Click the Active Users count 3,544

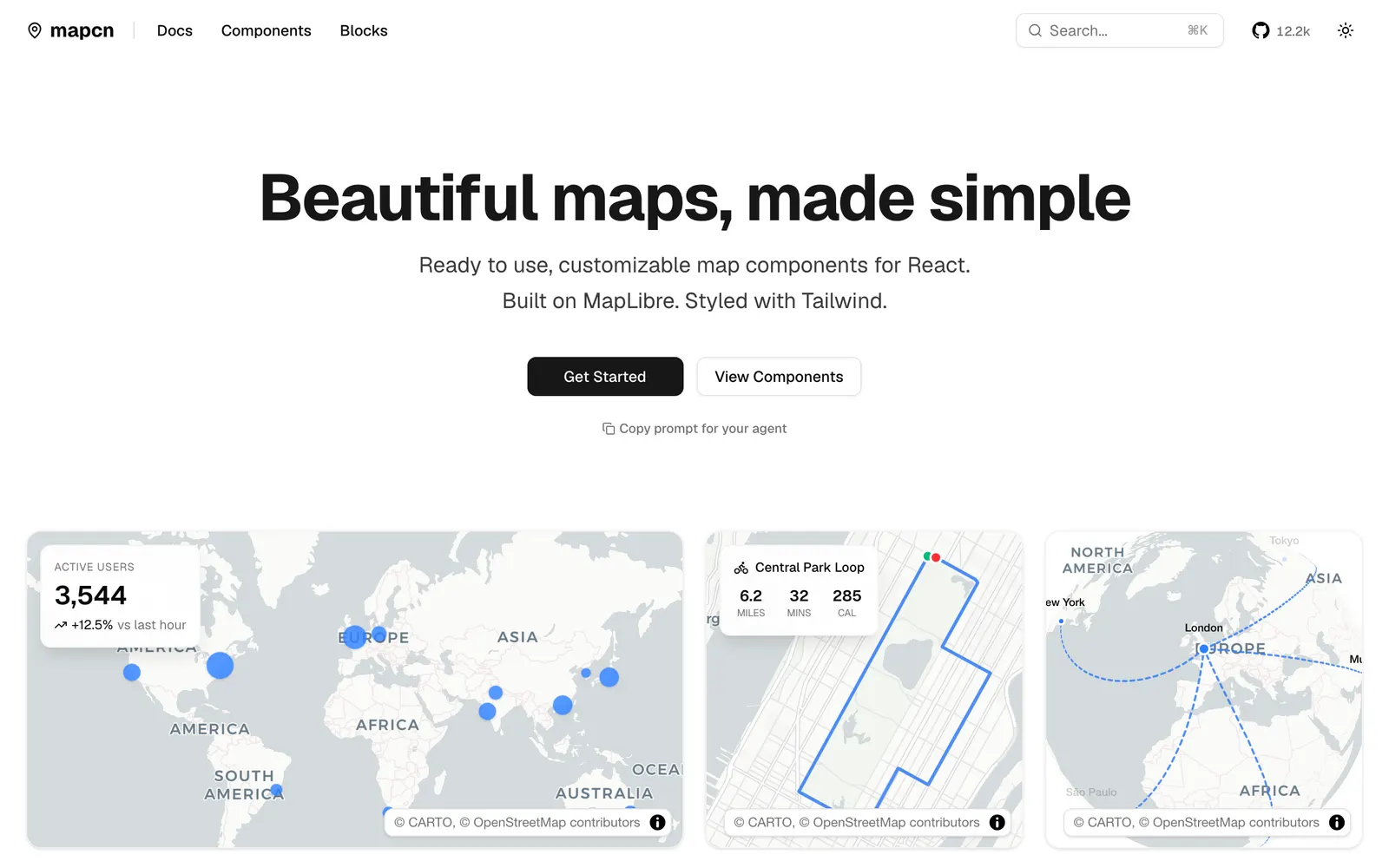90,595
